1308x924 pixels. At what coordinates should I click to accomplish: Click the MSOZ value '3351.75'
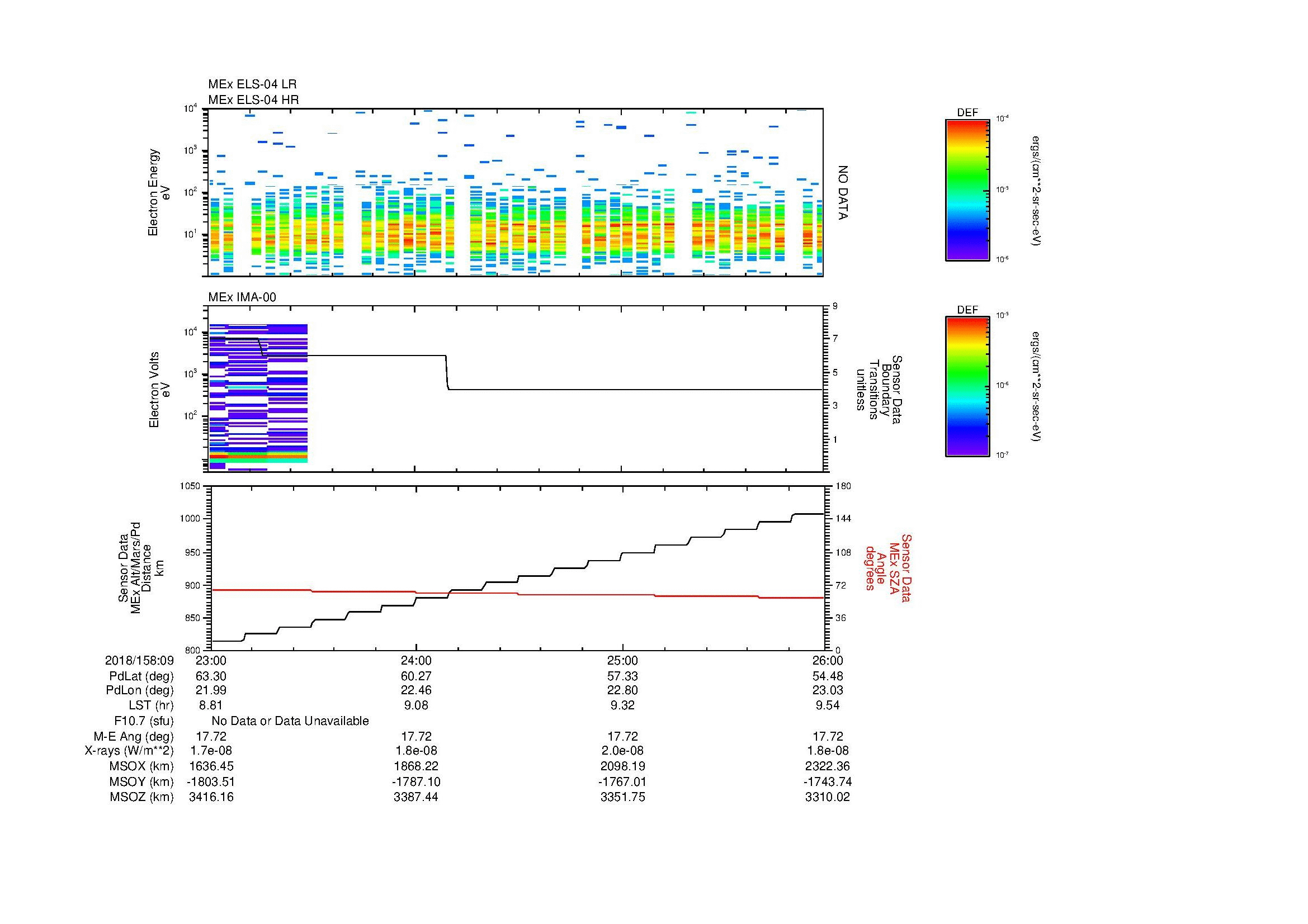(x=622, y=798)
